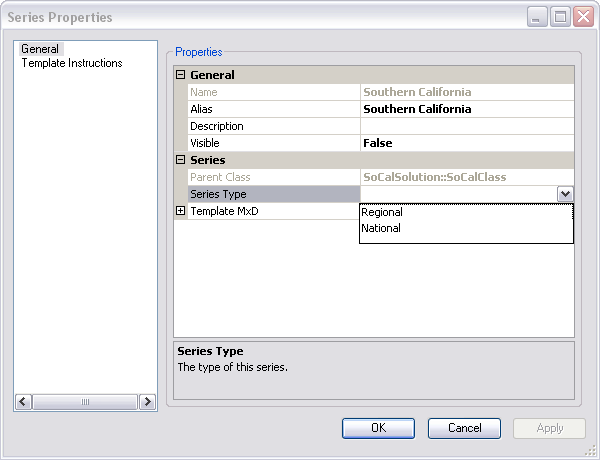Viewport: 600px width, 460px height.
Task: Edit the Alias value field
Action: click(x=466, y=109)
